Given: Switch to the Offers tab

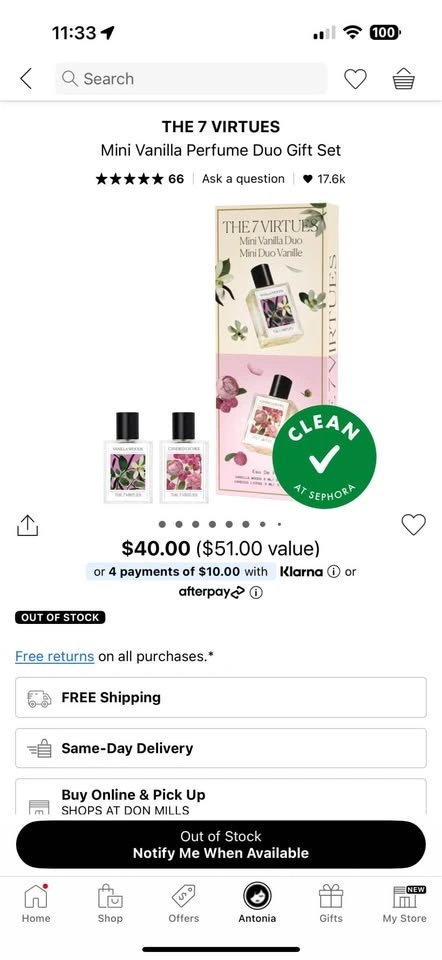Looking at the screenshot, I should pos(184,904).
